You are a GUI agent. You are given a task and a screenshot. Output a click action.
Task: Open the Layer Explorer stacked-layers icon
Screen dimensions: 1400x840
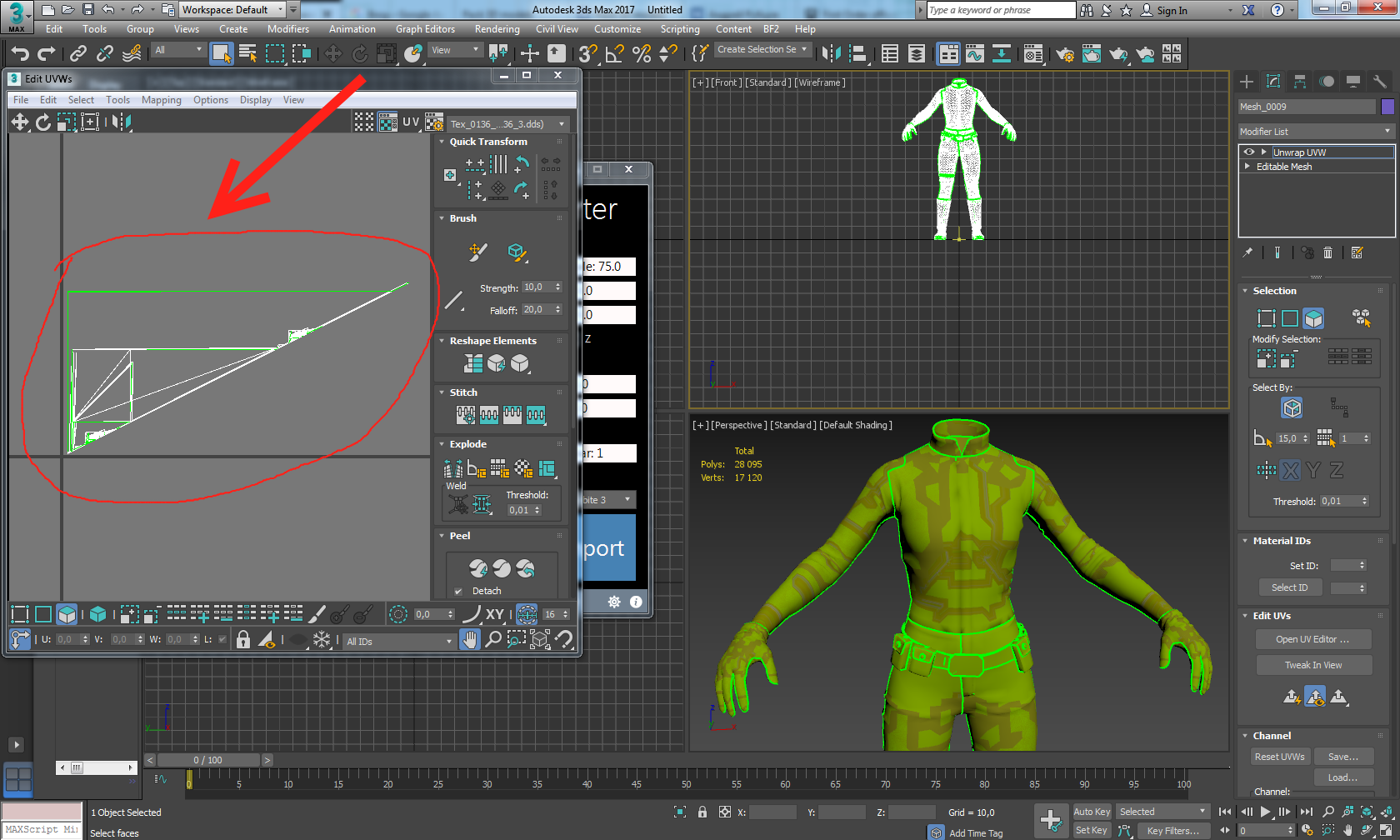click(917, 54)
